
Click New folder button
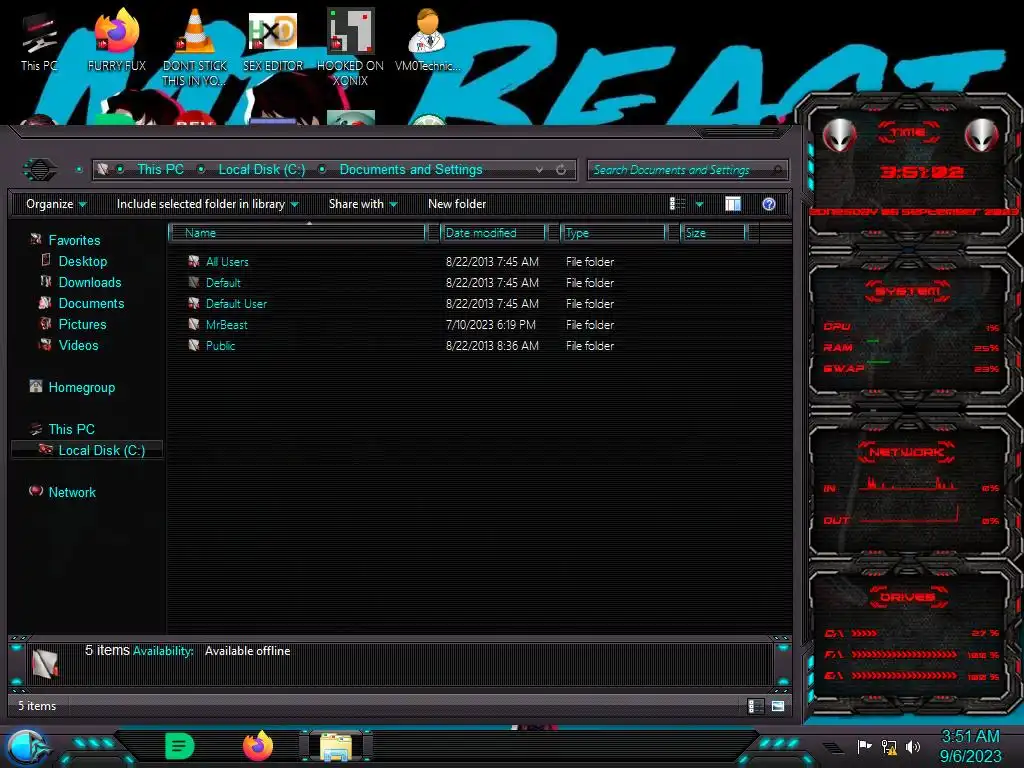[x=457, y=204]
